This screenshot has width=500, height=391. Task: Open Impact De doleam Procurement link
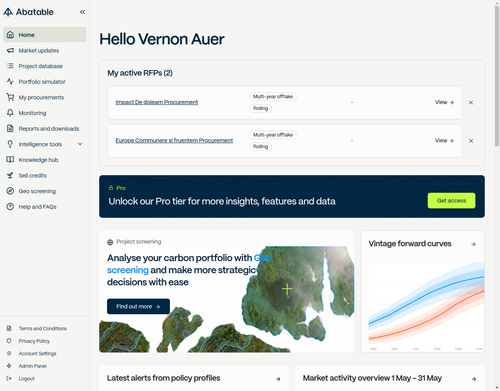point(157,102)
